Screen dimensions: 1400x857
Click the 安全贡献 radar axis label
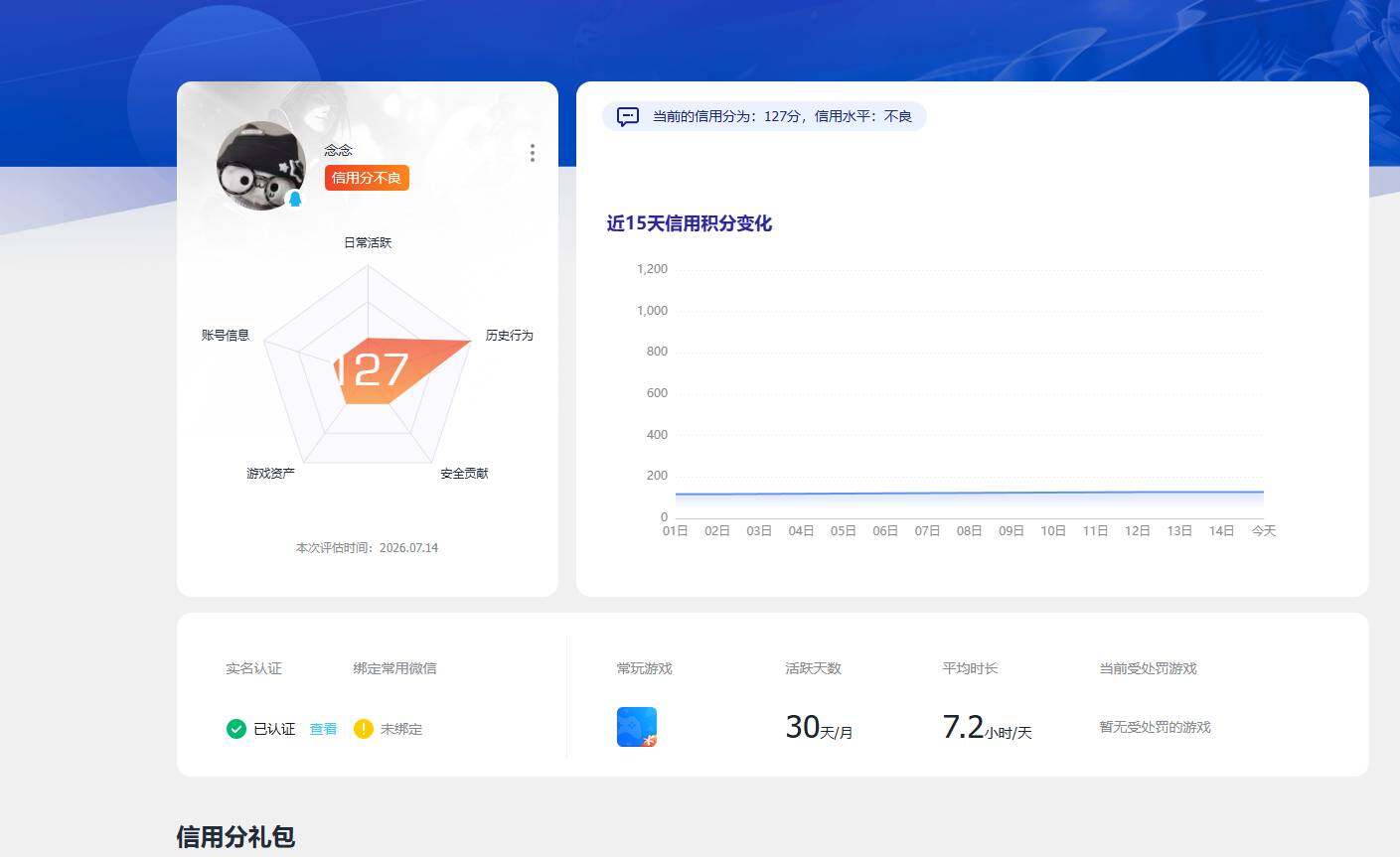click(x=464, y=474)
